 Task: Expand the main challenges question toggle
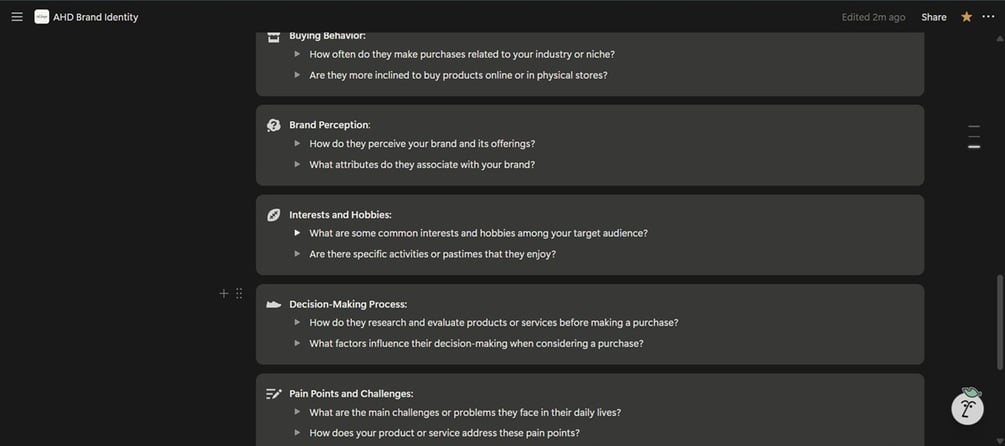click(x=297, y=412)
